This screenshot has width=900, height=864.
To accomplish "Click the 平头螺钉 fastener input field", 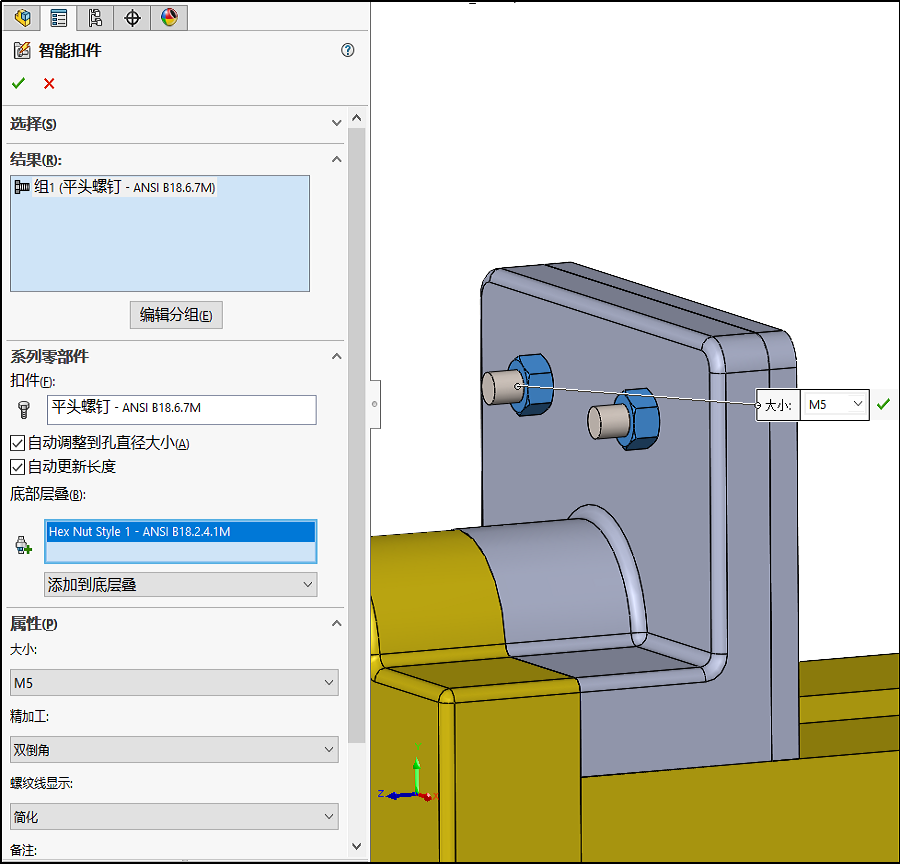I will [181, 408].
